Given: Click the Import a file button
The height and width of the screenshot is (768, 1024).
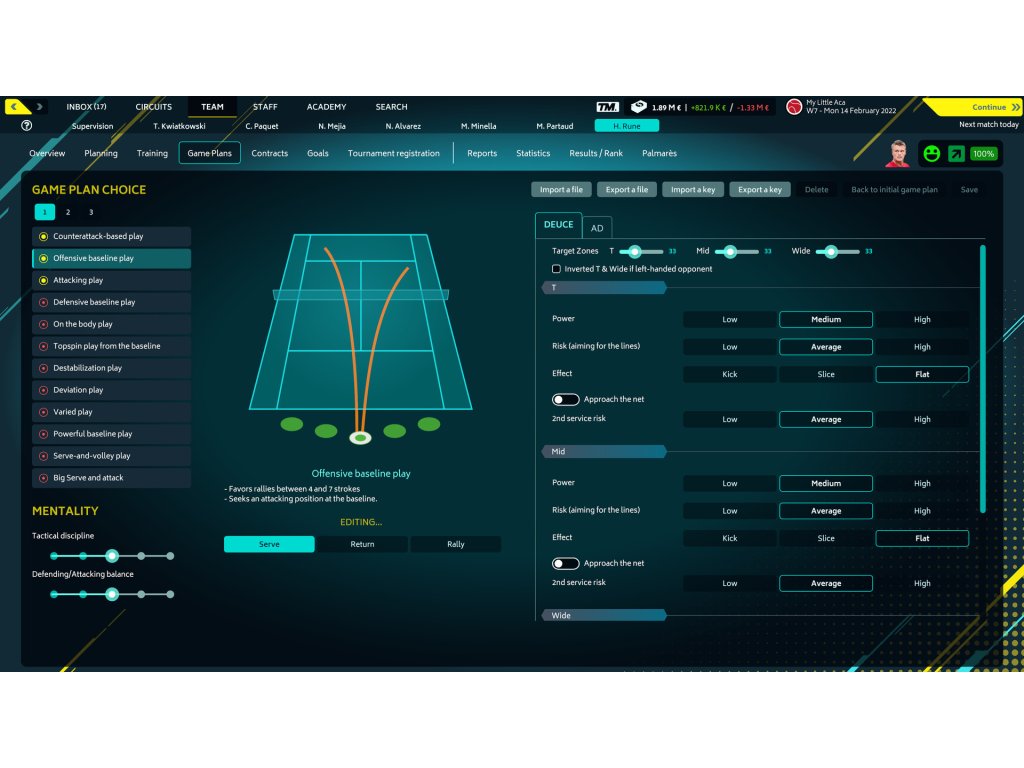Looking at the screenshot, I should click(561, 189).
